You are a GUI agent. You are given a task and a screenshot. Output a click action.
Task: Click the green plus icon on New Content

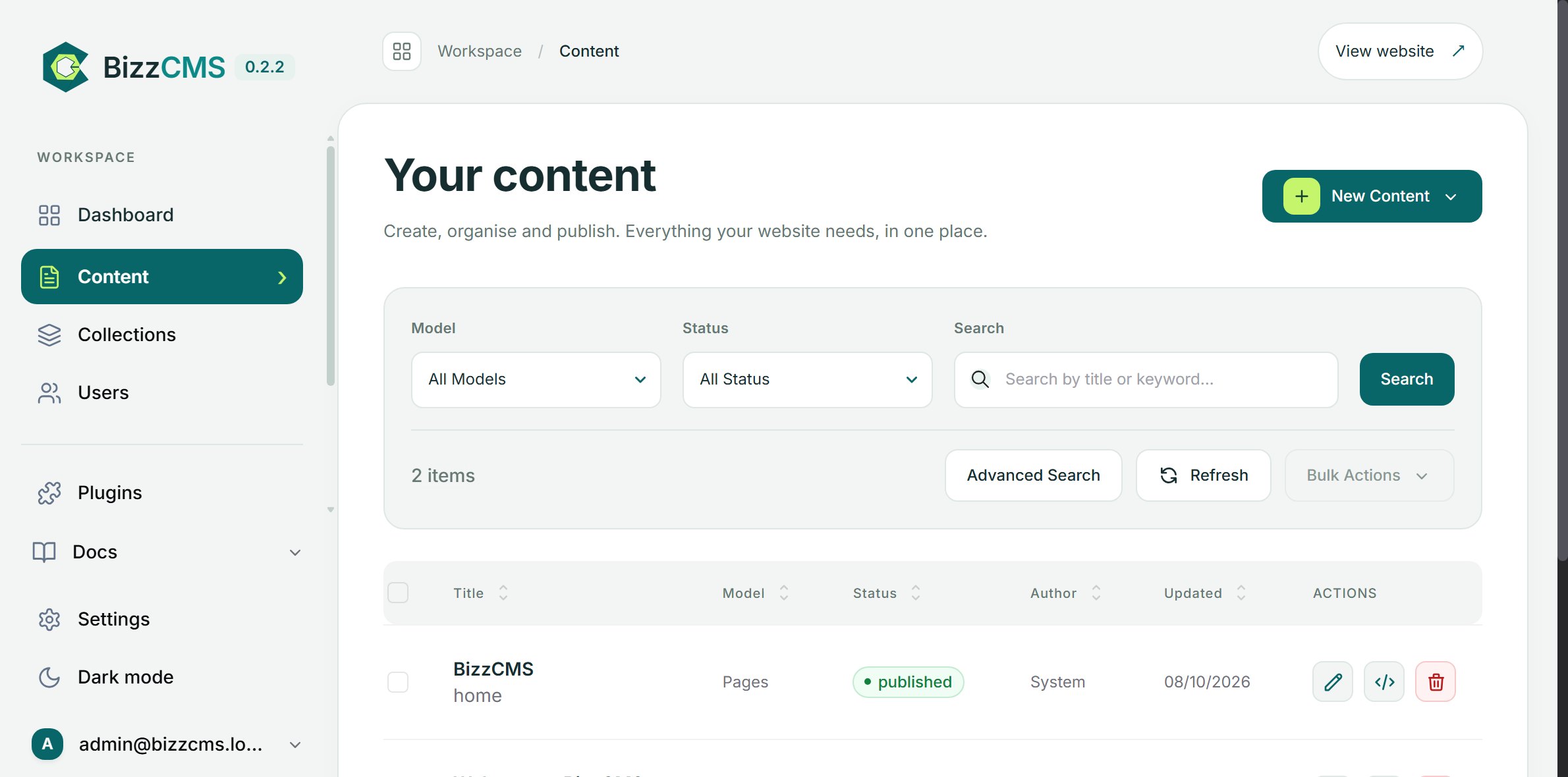tap(1301, 196)
